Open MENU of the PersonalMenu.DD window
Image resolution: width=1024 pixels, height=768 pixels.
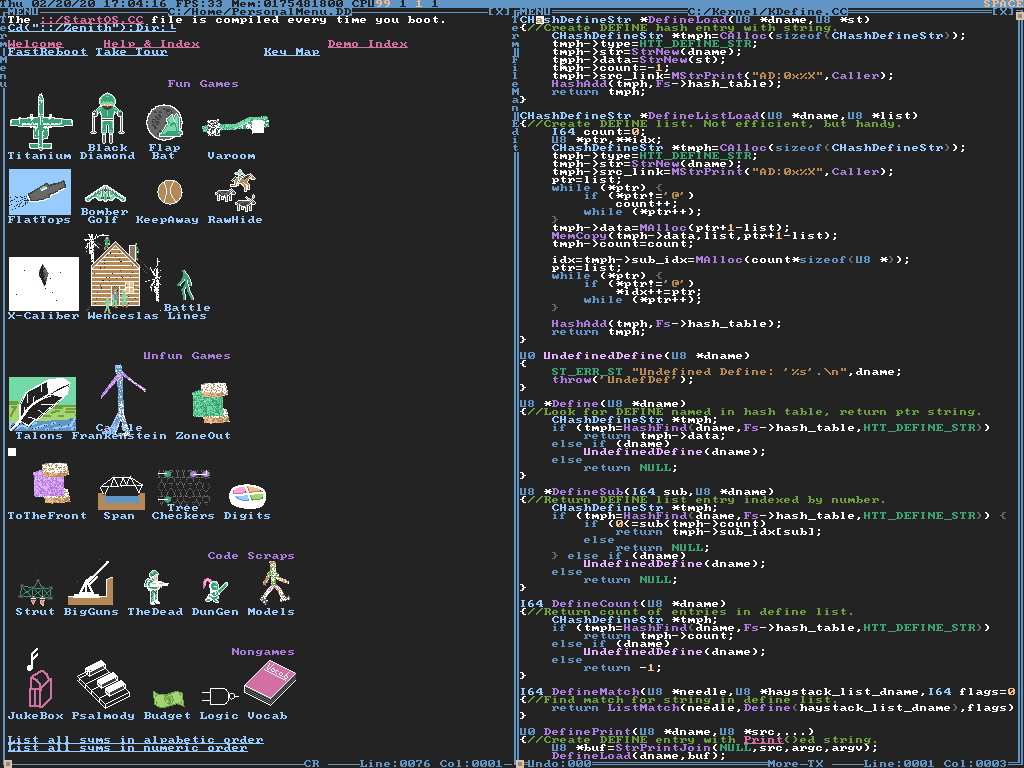click(x=22, y=12)
